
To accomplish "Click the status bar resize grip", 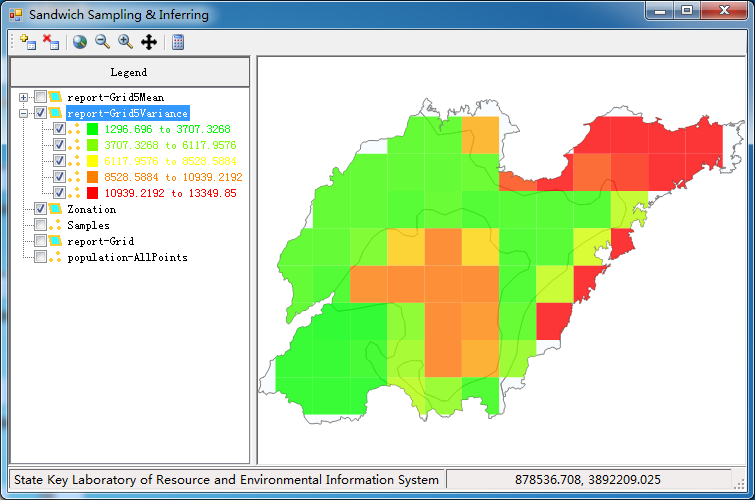I will [739, 485].
